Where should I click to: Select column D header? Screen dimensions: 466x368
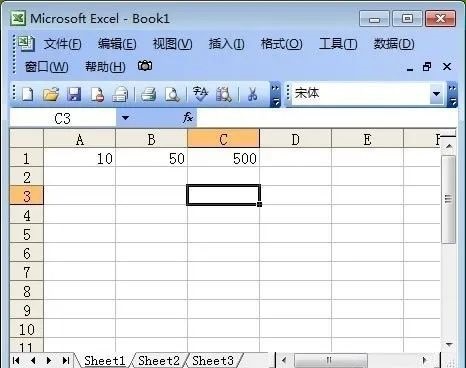coord(295,139)
